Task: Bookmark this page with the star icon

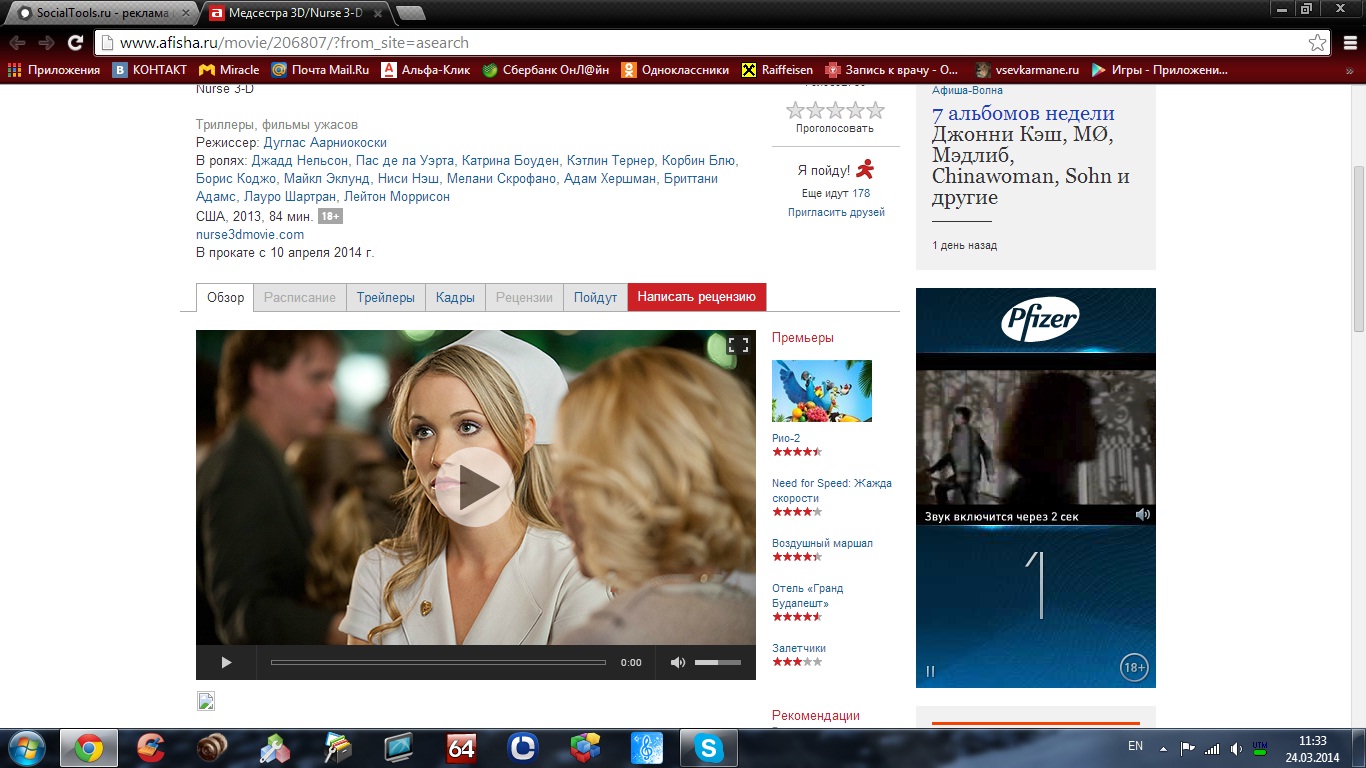Action: (1318, 43)
